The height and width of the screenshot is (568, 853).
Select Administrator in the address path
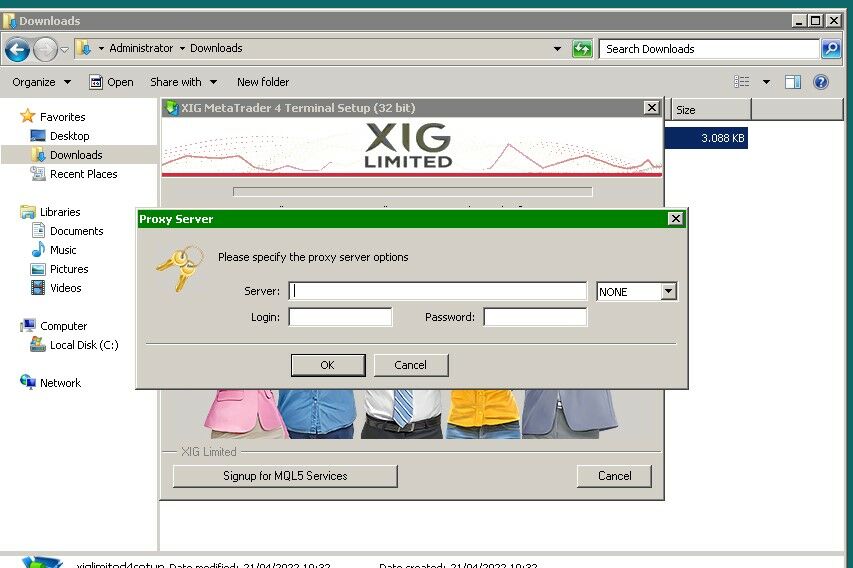pyautogui.click(x=141, y=48)
